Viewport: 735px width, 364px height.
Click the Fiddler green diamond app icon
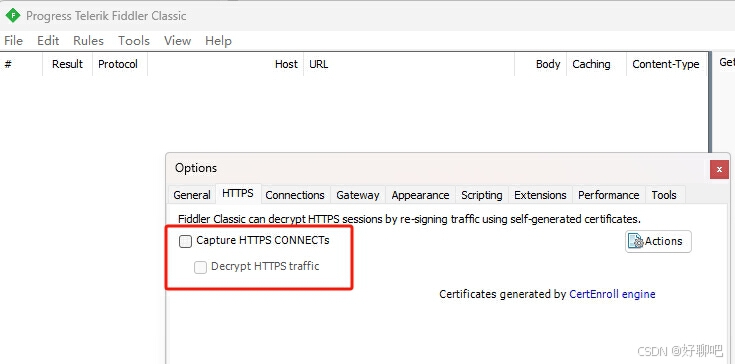click(13, 15)
